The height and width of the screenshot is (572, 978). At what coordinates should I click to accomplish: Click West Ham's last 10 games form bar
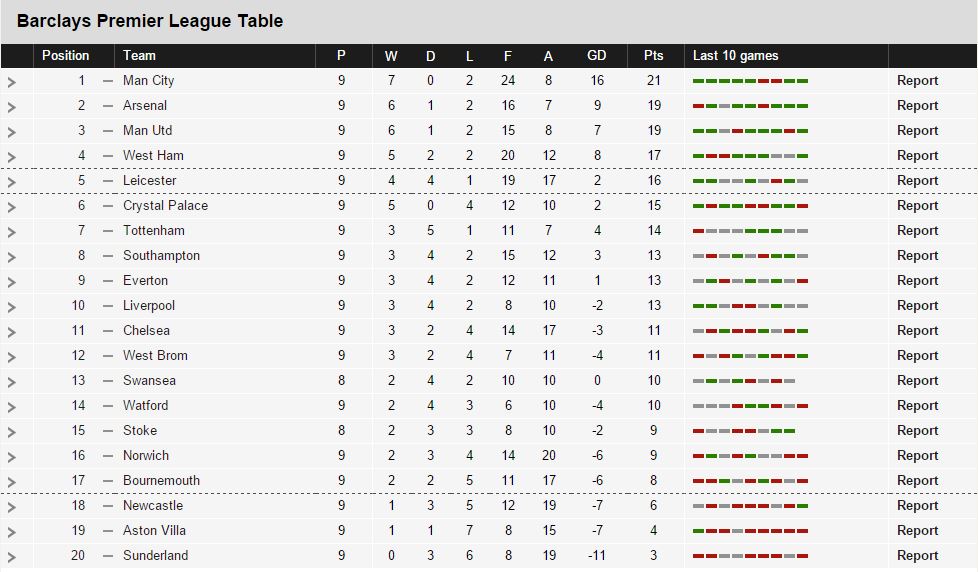(750, 156)
